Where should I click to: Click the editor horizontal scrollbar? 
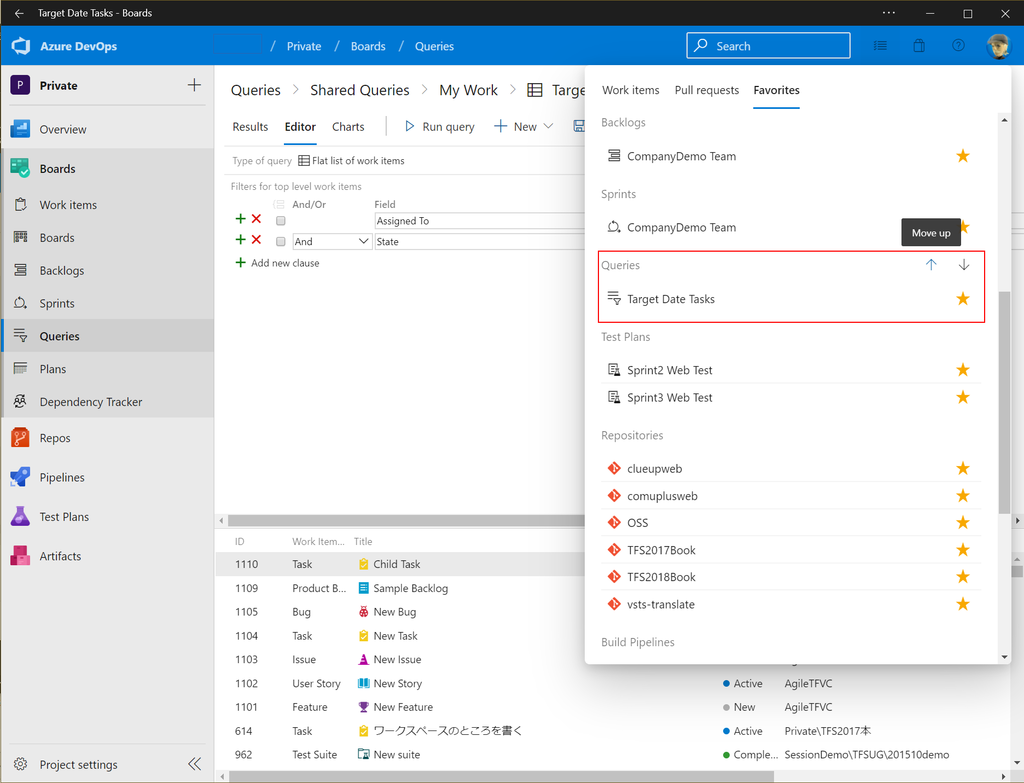pyautogui.click(x=405, y=520)
